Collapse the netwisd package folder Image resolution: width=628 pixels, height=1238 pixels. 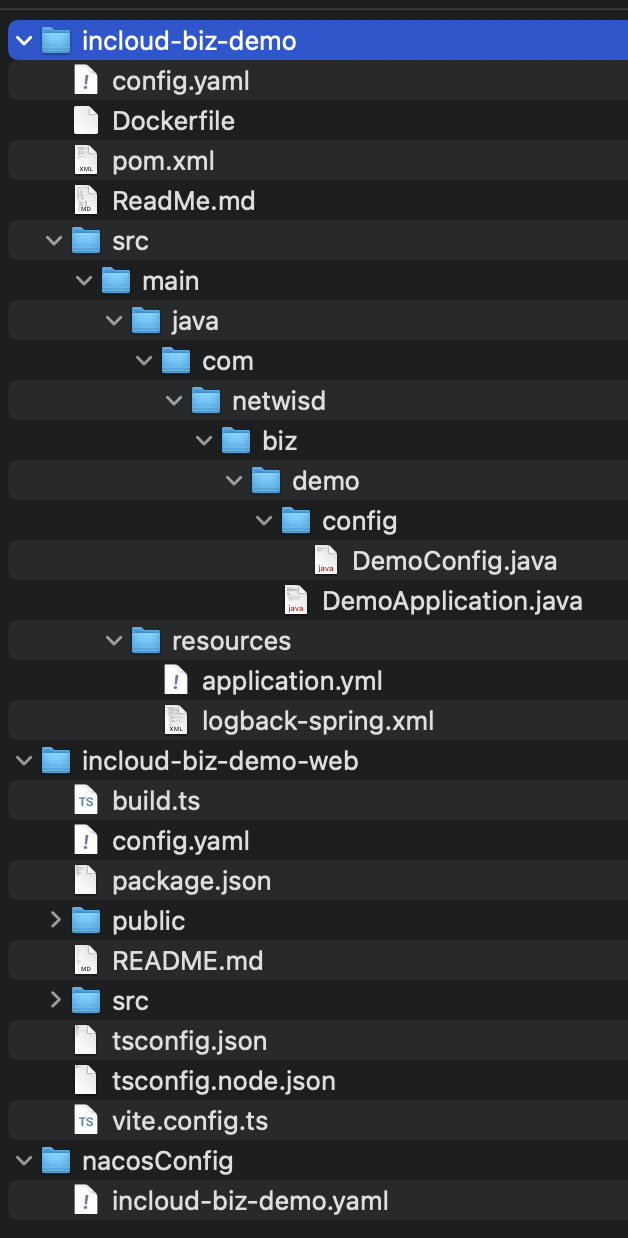coord(175,401)
